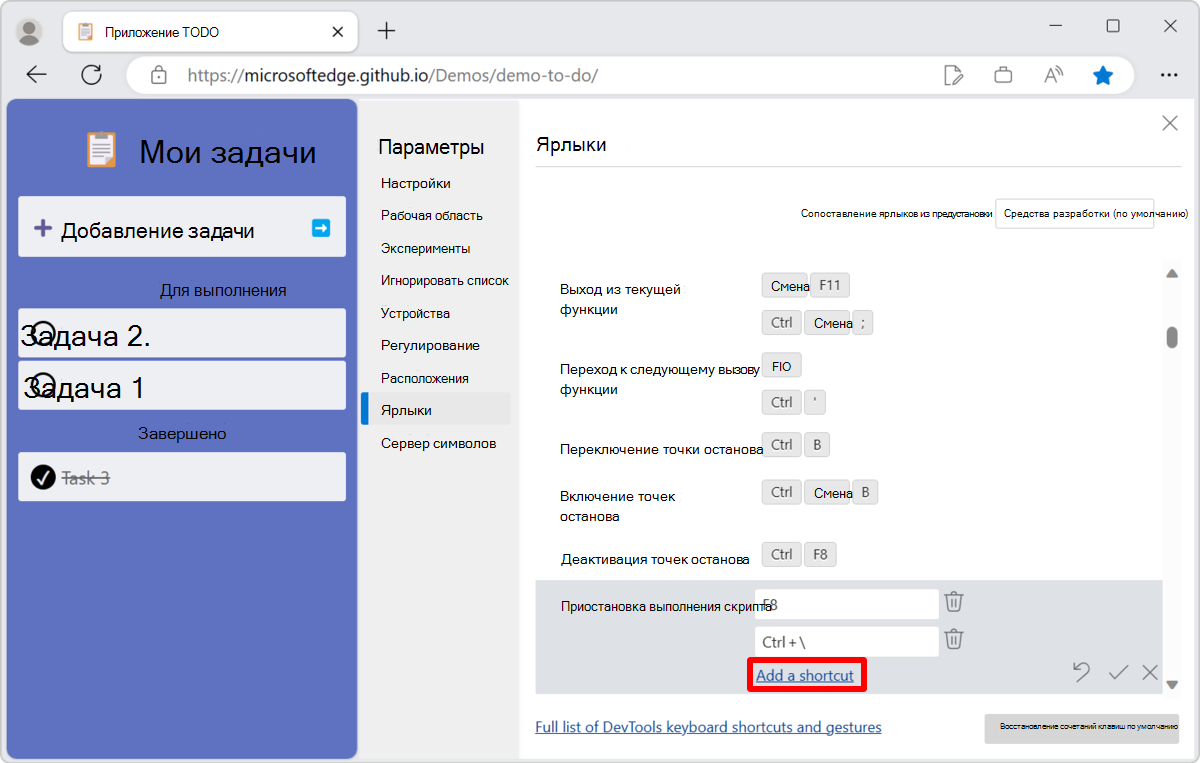Open the Средства разработки preset dropdown
The image size is (1200, 763).
[x=1075, y=213]
